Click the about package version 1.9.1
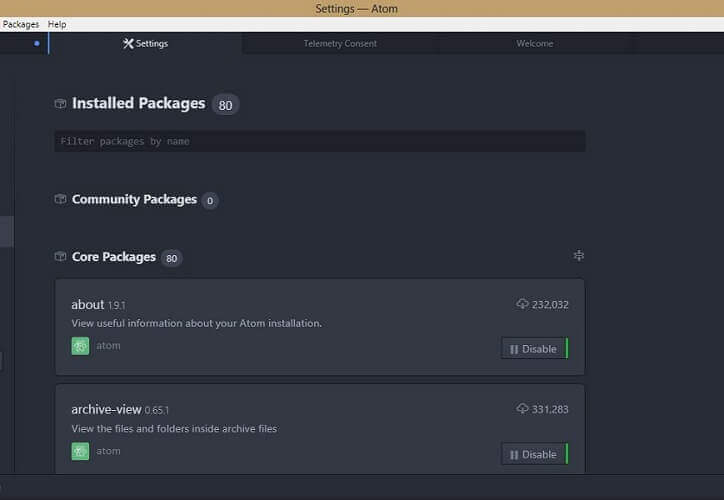 [x=116, y=306]
